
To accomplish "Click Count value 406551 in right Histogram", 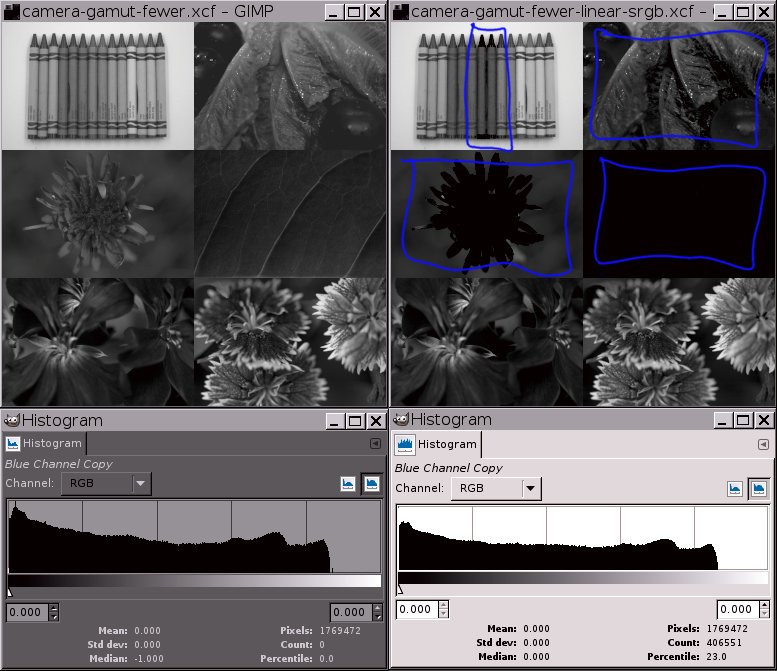I will pos(724,642).
